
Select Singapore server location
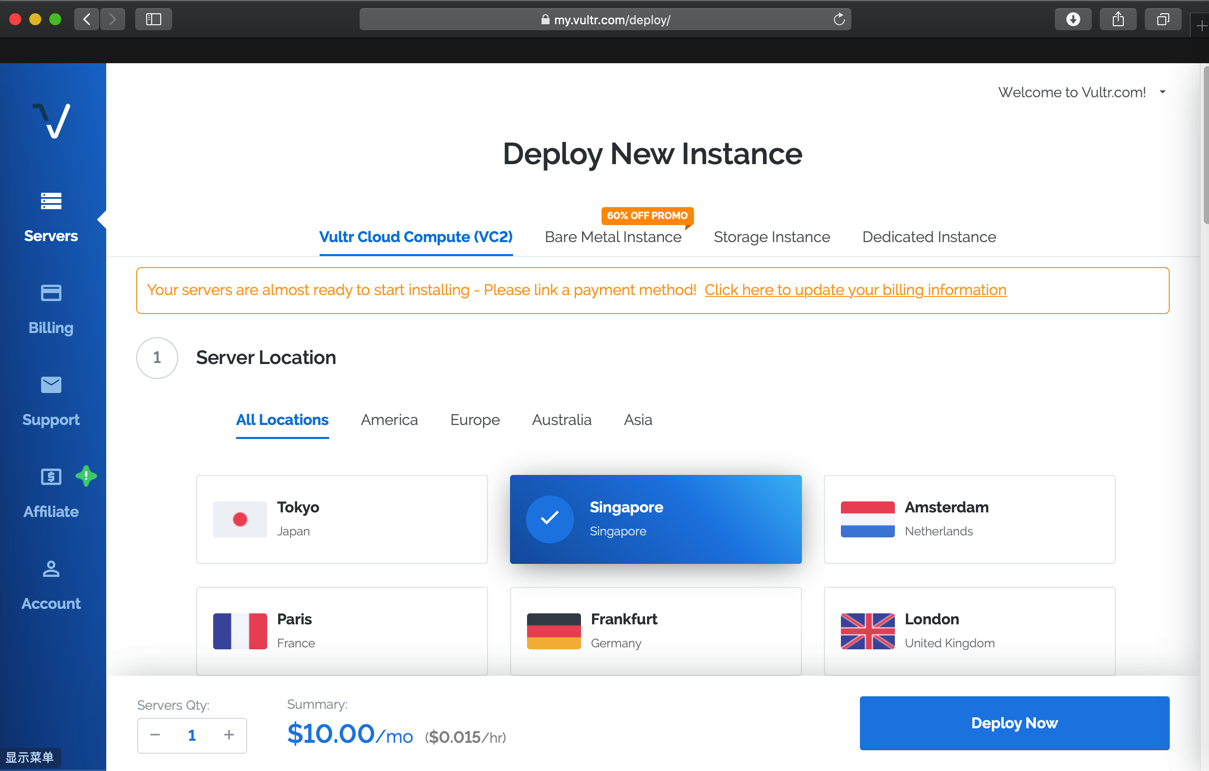pos(656,519)
